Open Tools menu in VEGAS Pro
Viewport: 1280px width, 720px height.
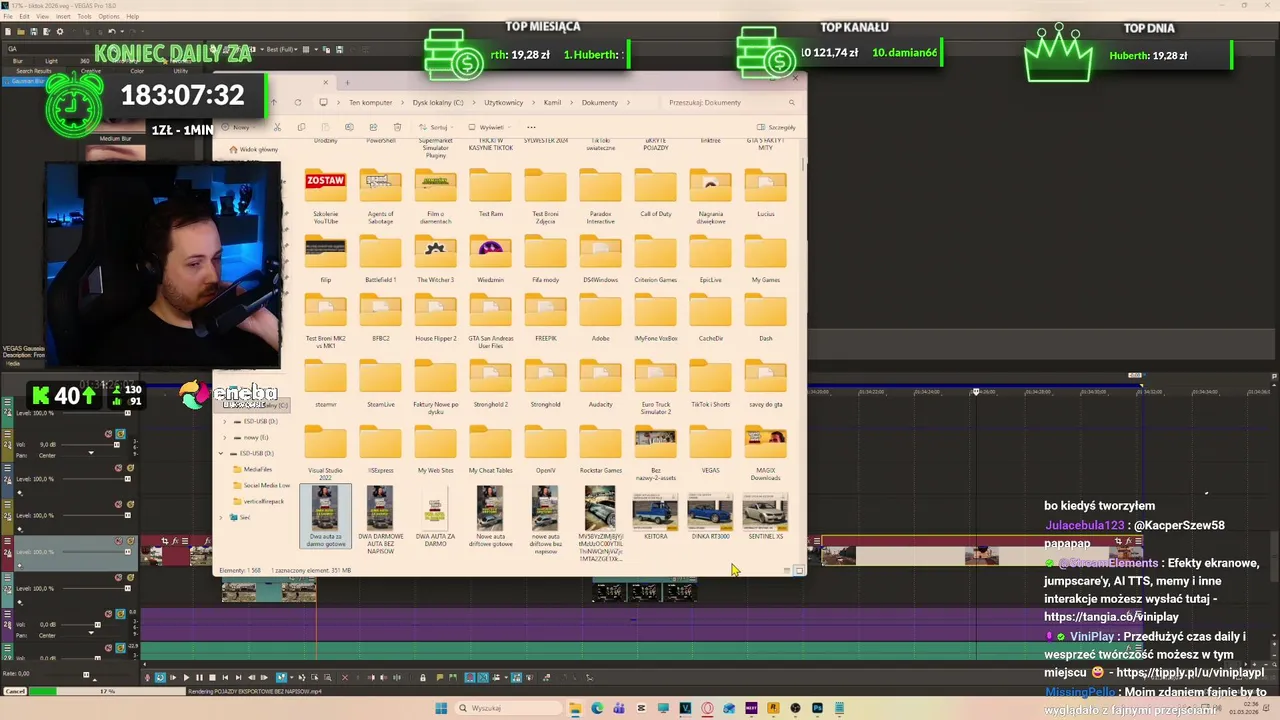click(x=84, y=16)
